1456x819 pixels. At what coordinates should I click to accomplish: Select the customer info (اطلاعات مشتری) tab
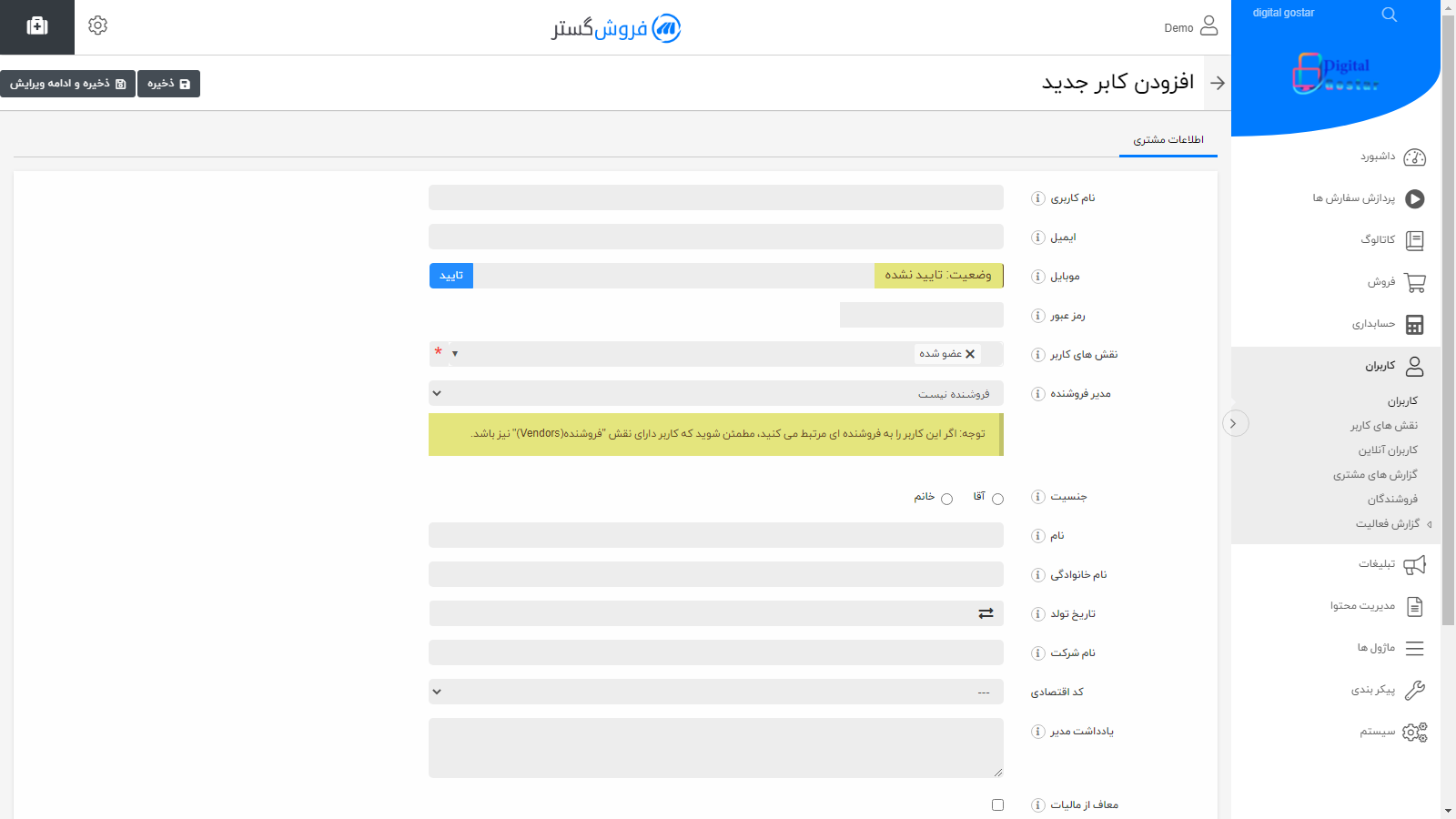pyautogui.click(x=1168, y=140)
